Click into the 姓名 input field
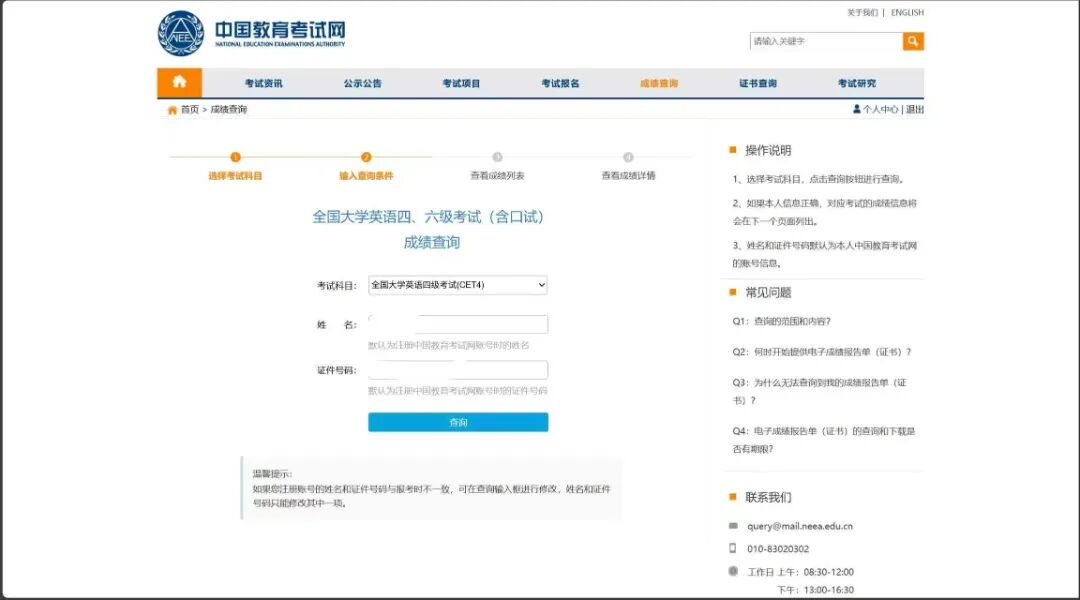The width and height of the screenshot is (1080, 600). coord(458,324)
